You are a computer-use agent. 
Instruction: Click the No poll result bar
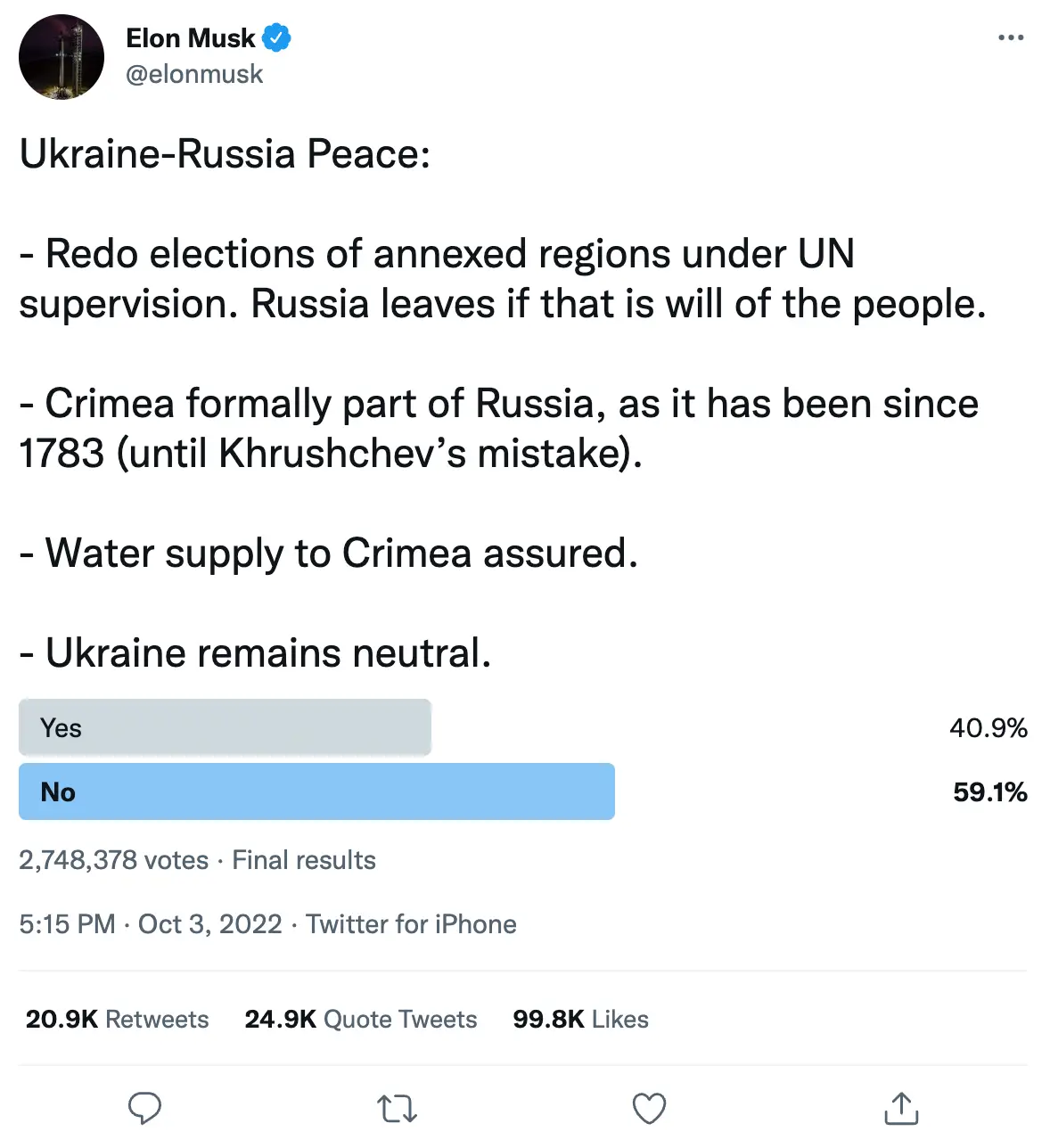[316, 791]
